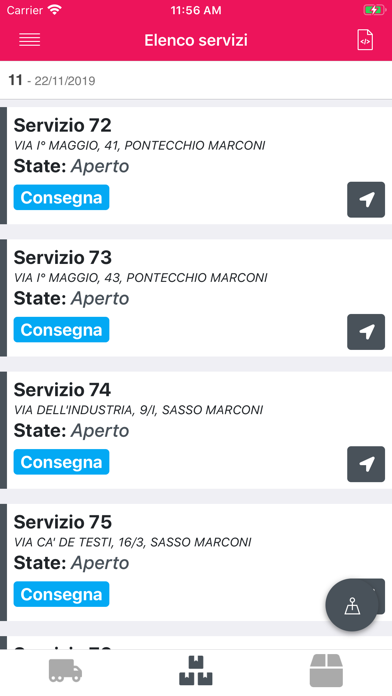Viewport: 392px width, 696px height.
Task: Switch to the box package tab
Action: tap(326, 670)
